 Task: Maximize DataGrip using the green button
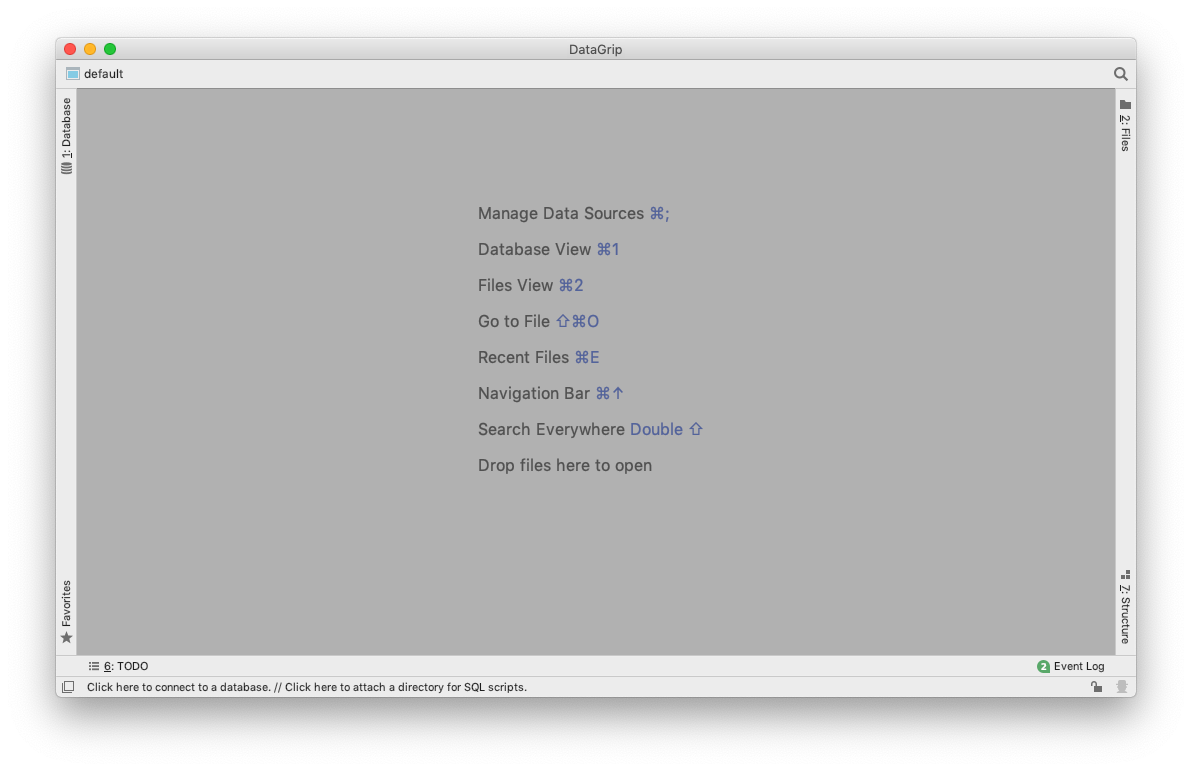[x=110, y=49]
